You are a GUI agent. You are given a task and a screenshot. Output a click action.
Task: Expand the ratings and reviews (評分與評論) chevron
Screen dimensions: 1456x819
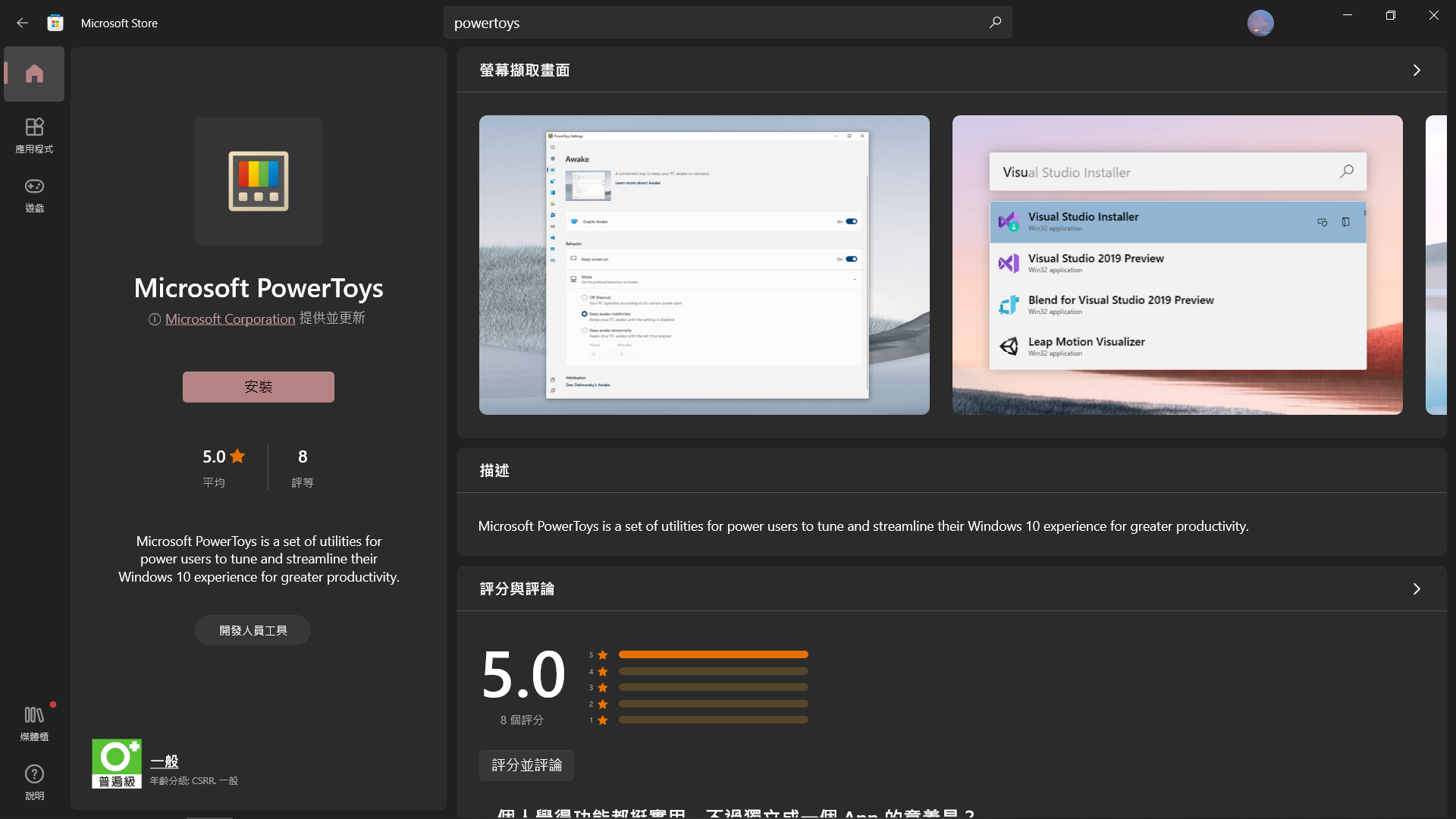tap(1417, 589)
